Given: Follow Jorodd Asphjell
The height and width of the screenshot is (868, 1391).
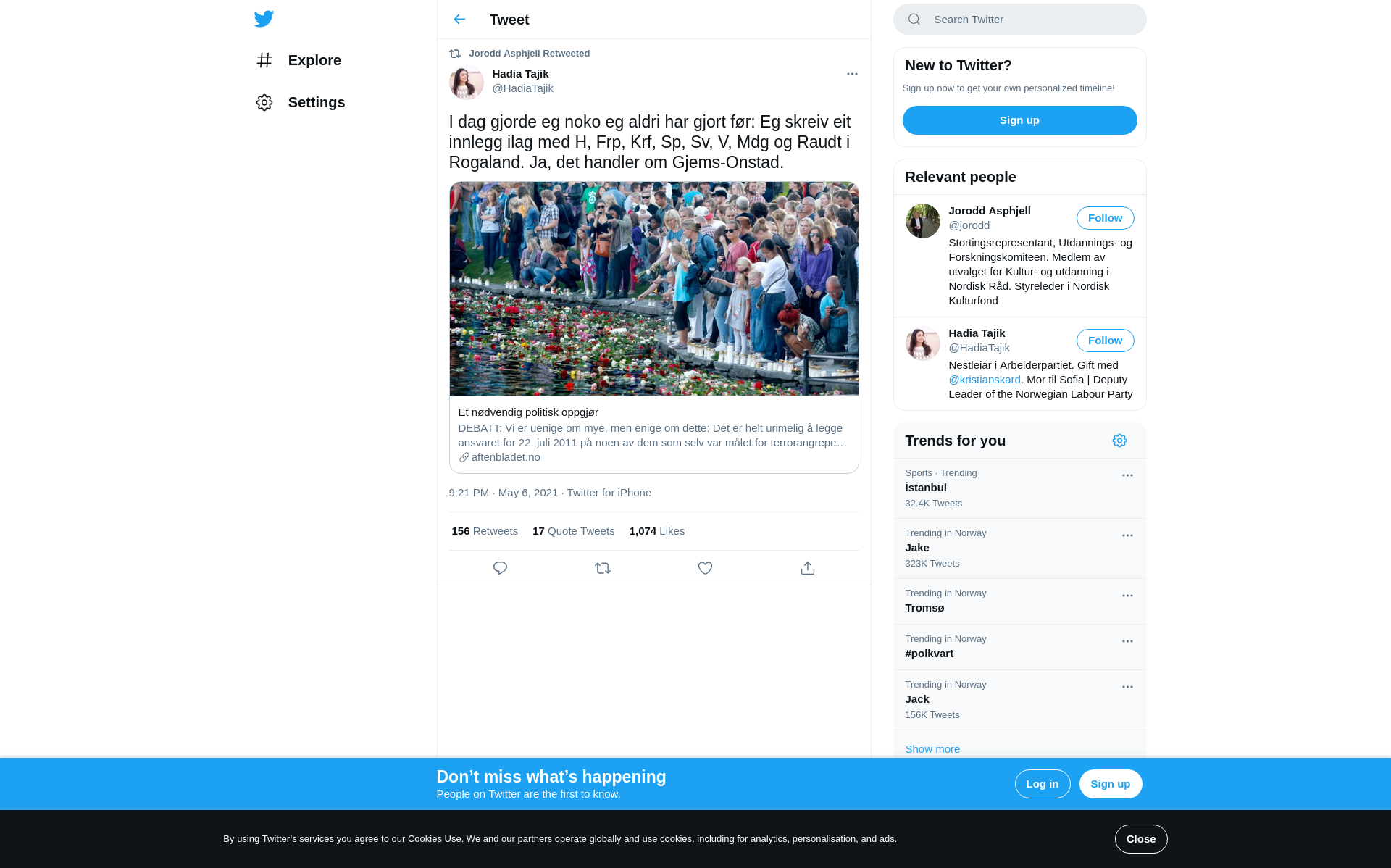Looking at the screenshot, I should click(1105, 218).
